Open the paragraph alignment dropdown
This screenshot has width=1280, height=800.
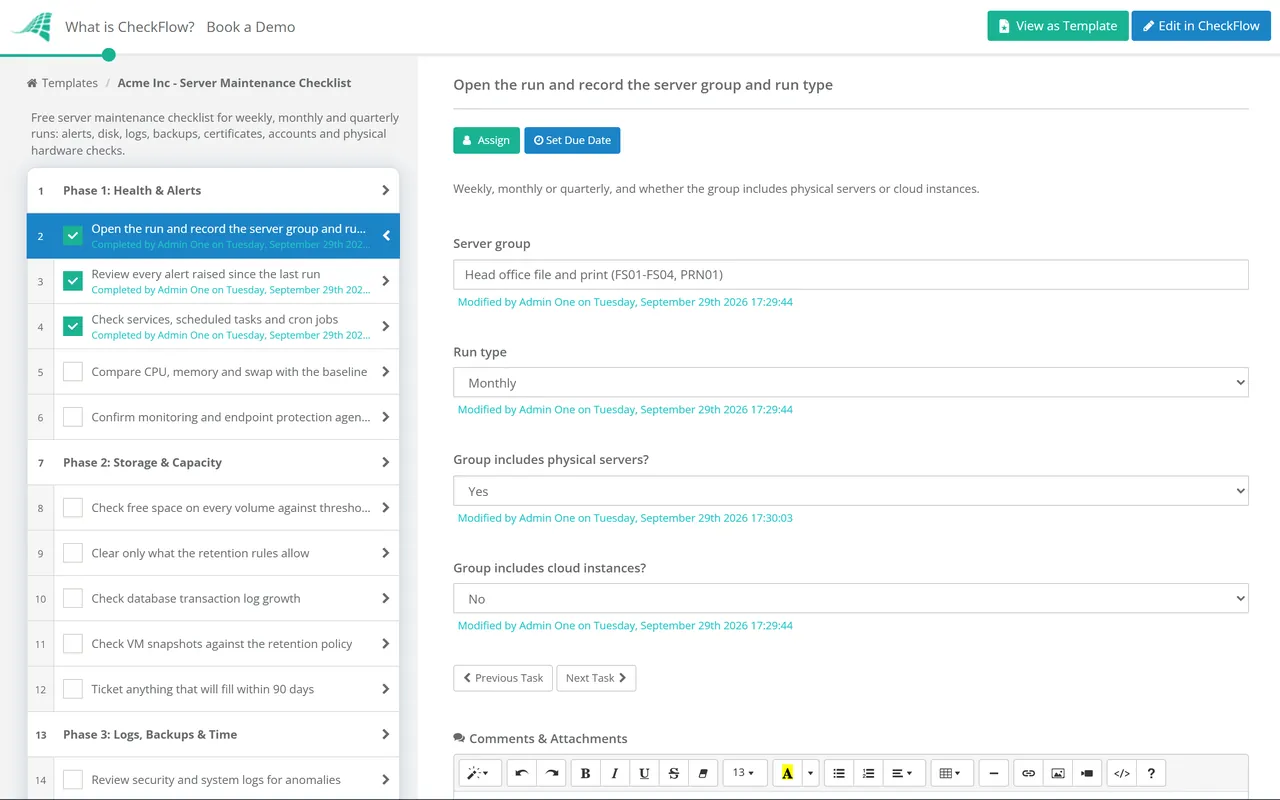[902, 773]
